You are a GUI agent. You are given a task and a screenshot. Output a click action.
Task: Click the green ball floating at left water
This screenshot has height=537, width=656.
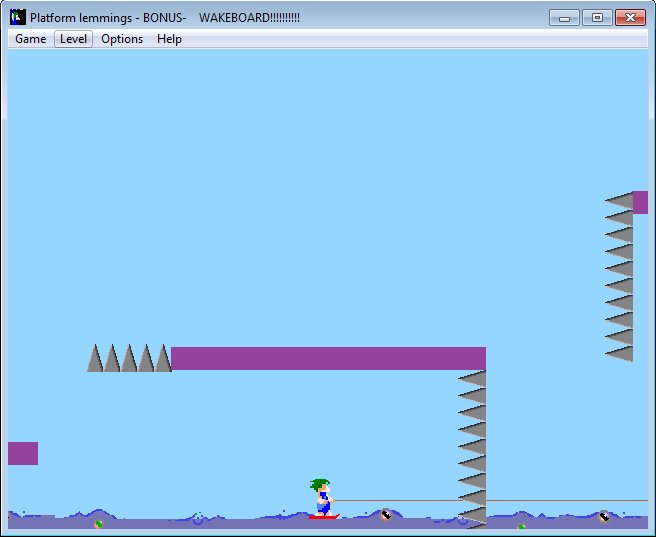[98, 523]
